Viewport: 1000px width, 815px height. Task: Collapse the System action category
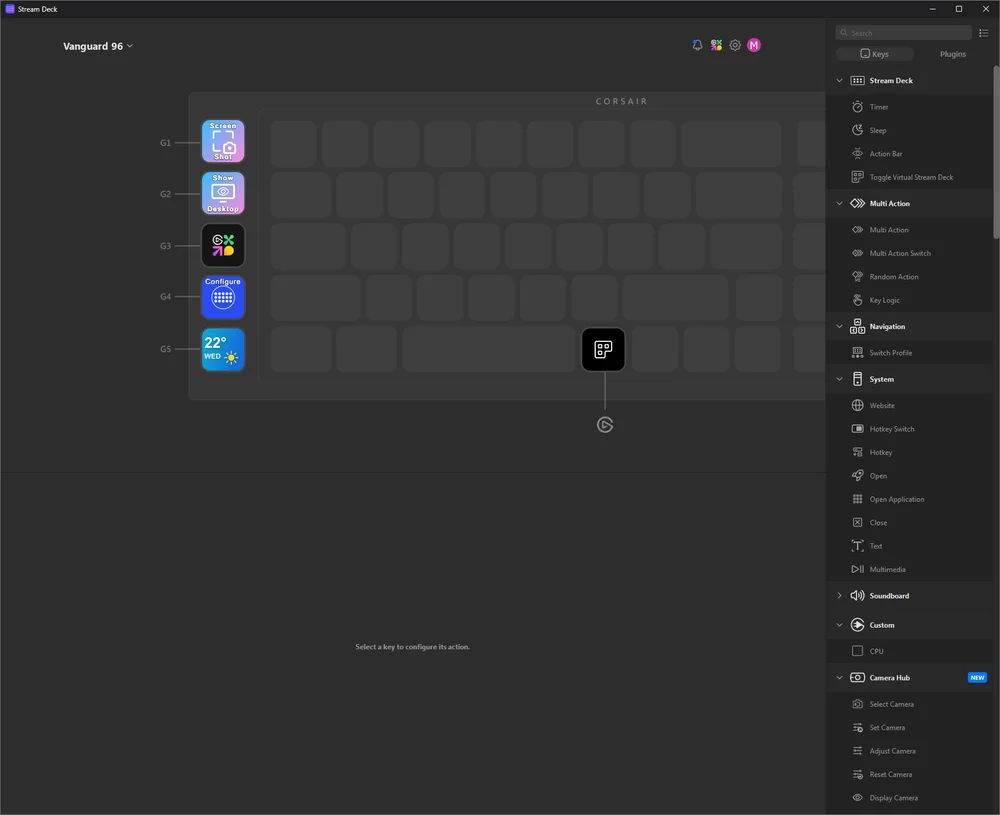[x=840, y=379]
